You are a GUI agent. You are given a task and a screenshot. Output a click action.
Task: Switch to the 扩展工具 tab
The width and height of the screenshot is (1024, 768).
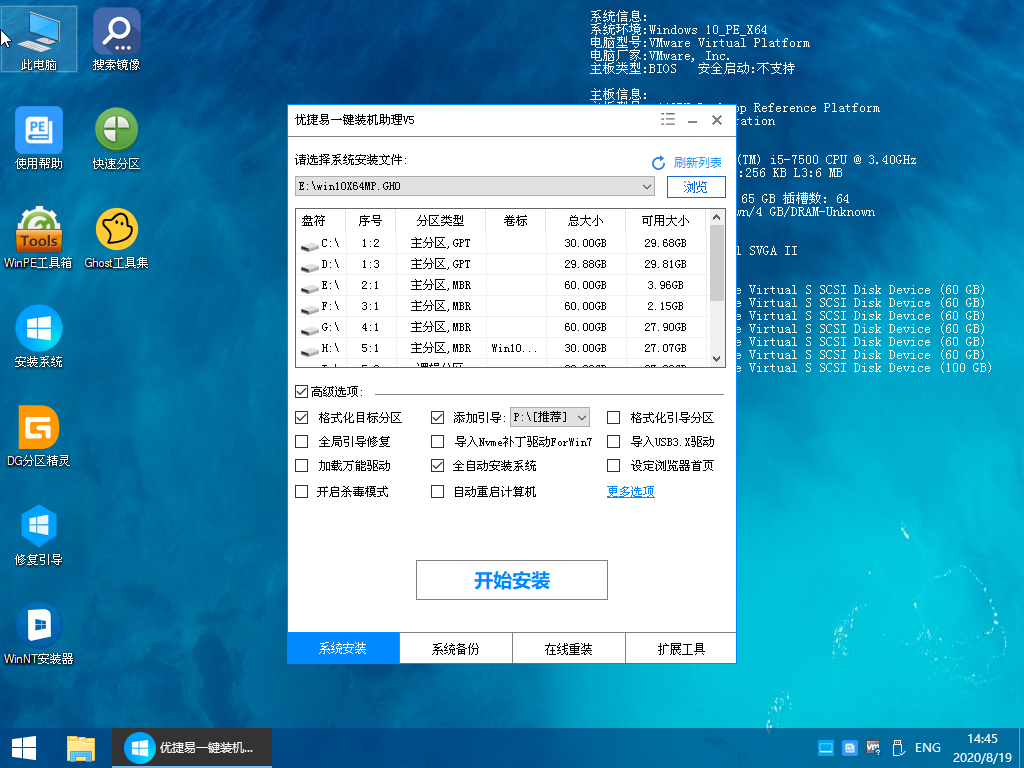tap(681, 648)
